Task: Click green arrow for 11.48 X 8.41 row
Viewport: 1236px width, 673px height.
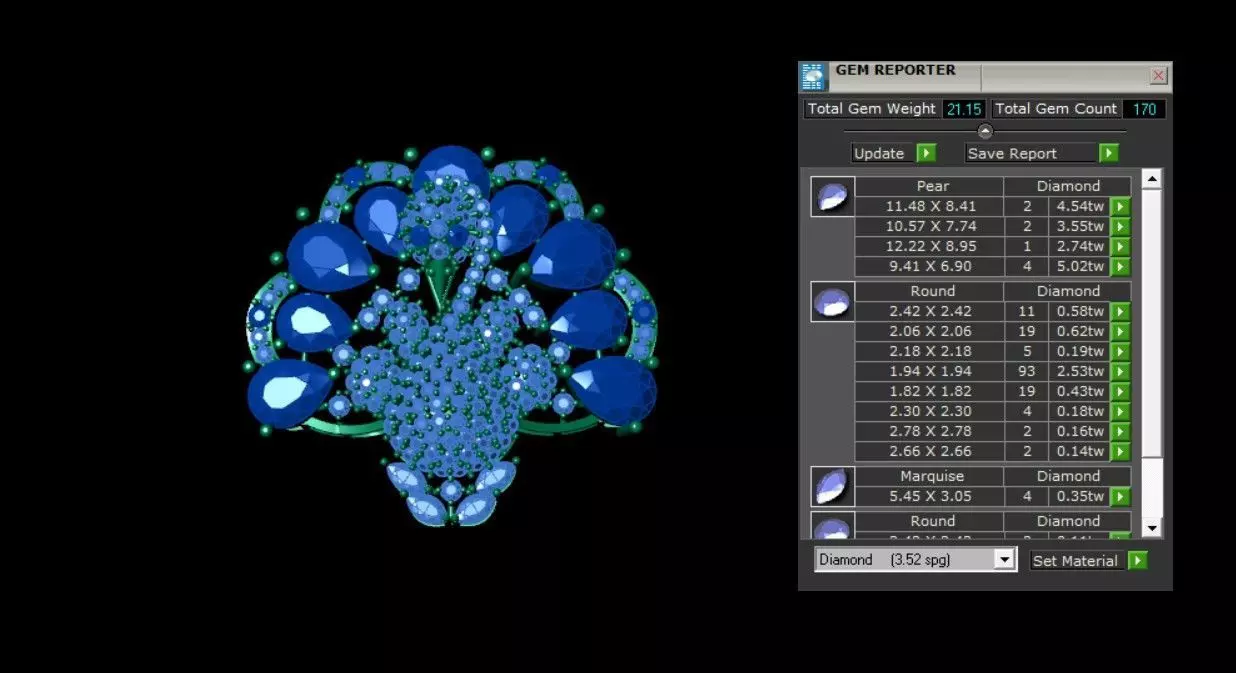Action: coord(1120,206)
